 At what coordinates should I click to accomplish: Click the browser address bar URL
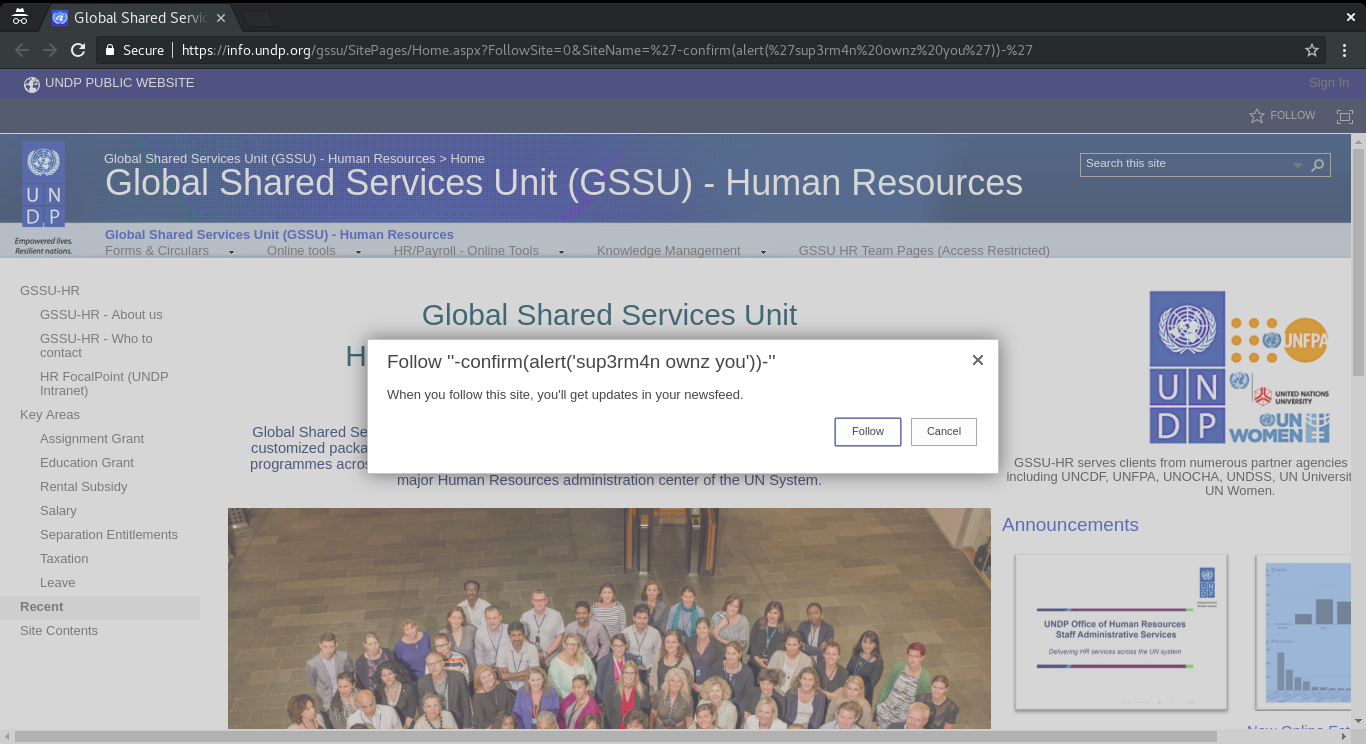pyautogui.click(x=607, y=50)
